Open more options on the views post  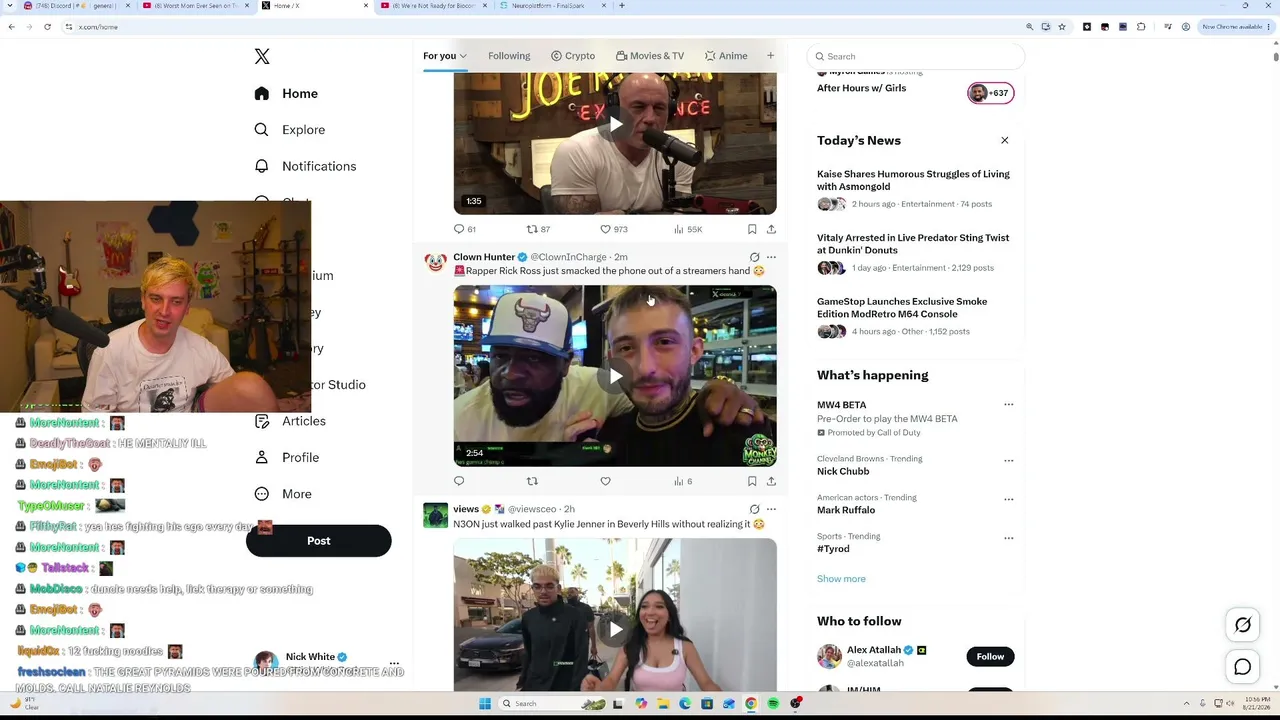[771, 509]
